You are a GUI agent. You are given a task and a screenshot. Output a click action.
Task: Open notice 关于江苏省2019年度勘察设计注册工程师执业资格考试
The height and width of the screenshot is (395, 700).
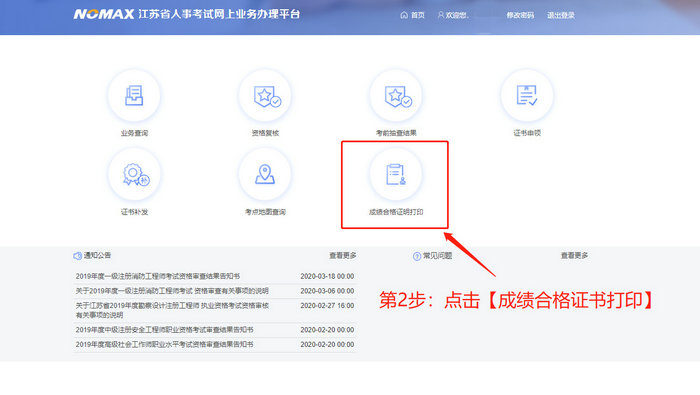pyautogui.click(x=172, y=310)
